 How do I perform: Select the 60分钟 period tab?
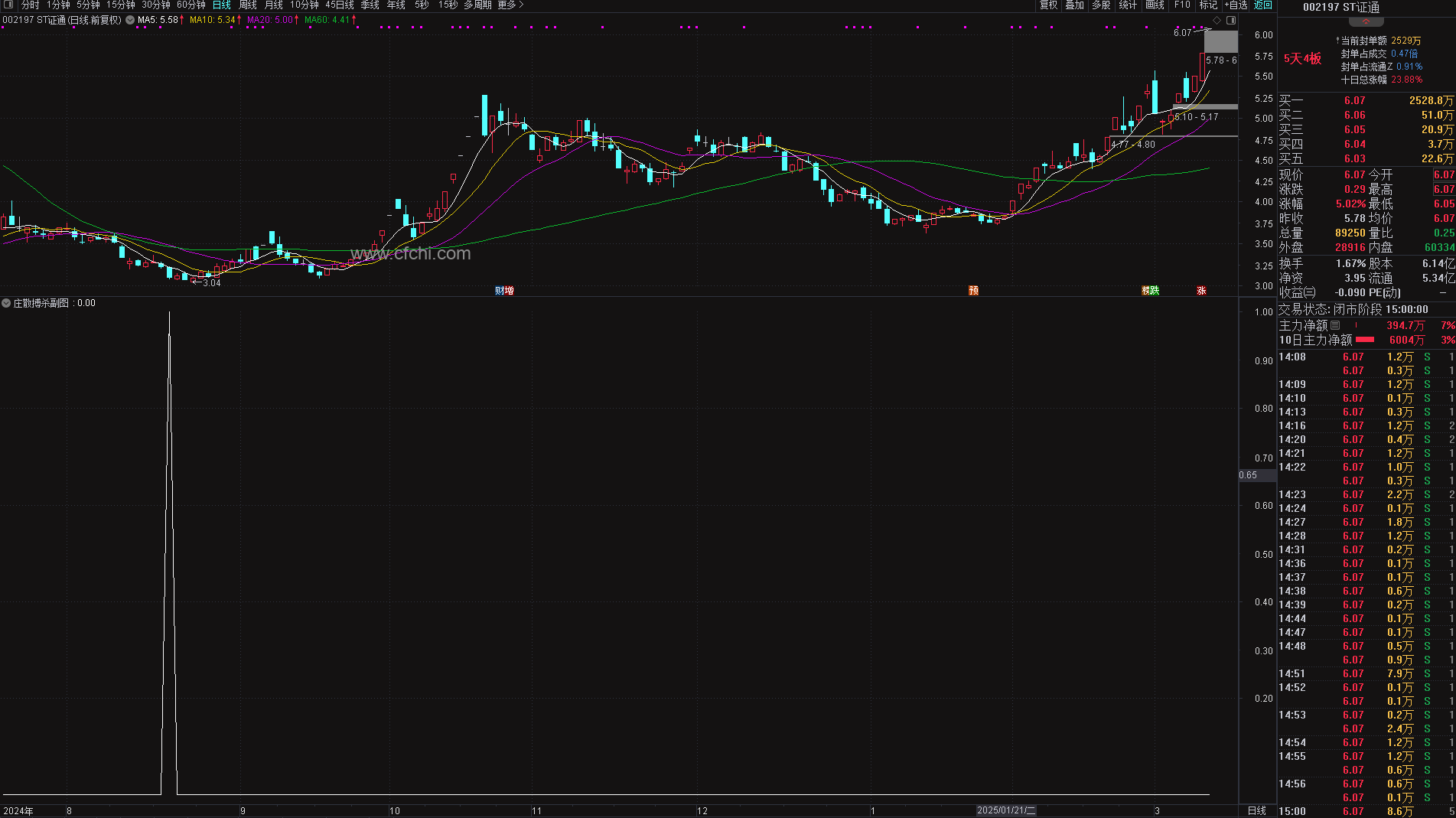pyautogui.click(x=191, y=5)
